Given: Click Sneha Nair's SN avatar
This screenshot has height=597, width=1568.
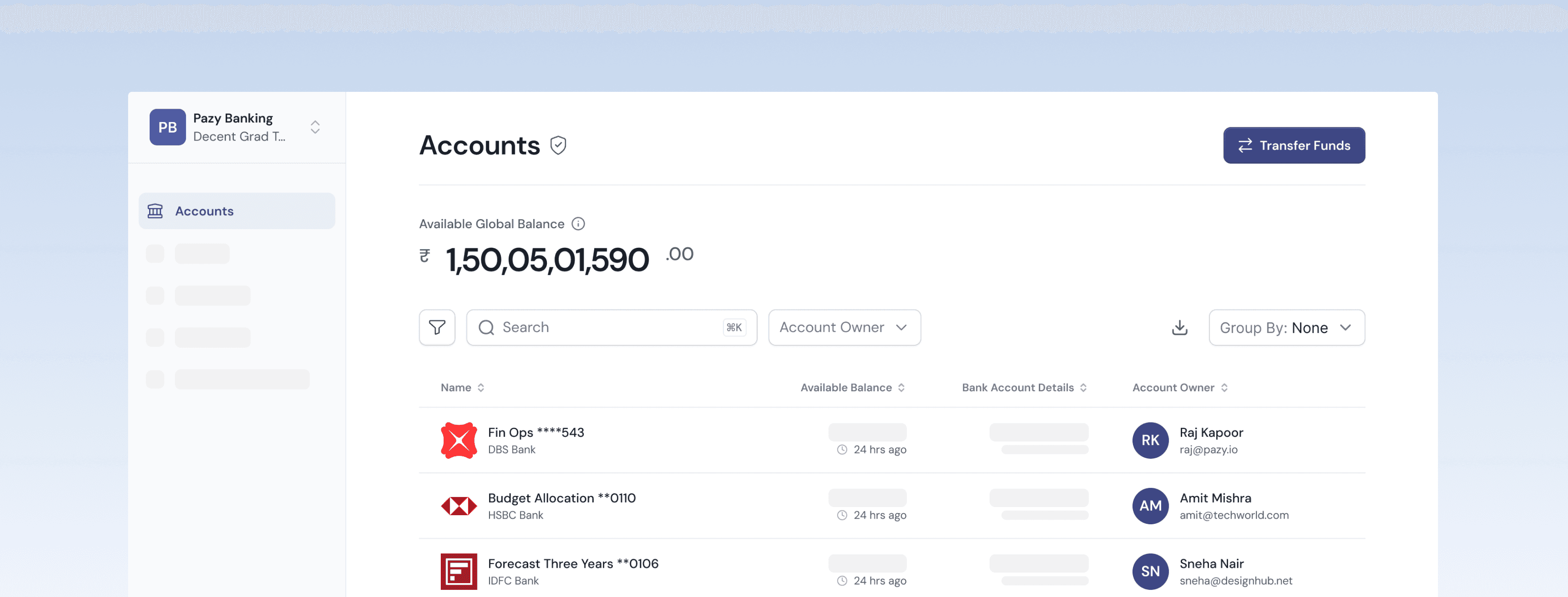Looking at the screenshot, I should 1150,571.
